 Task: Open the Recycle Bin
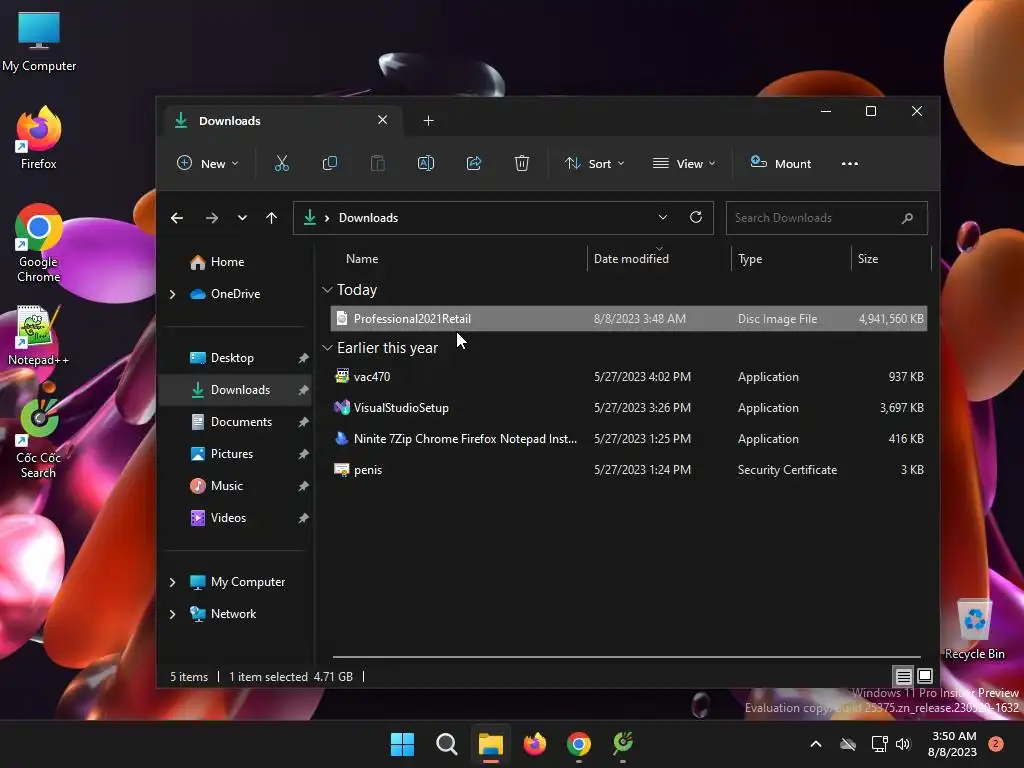pos(974,630)
